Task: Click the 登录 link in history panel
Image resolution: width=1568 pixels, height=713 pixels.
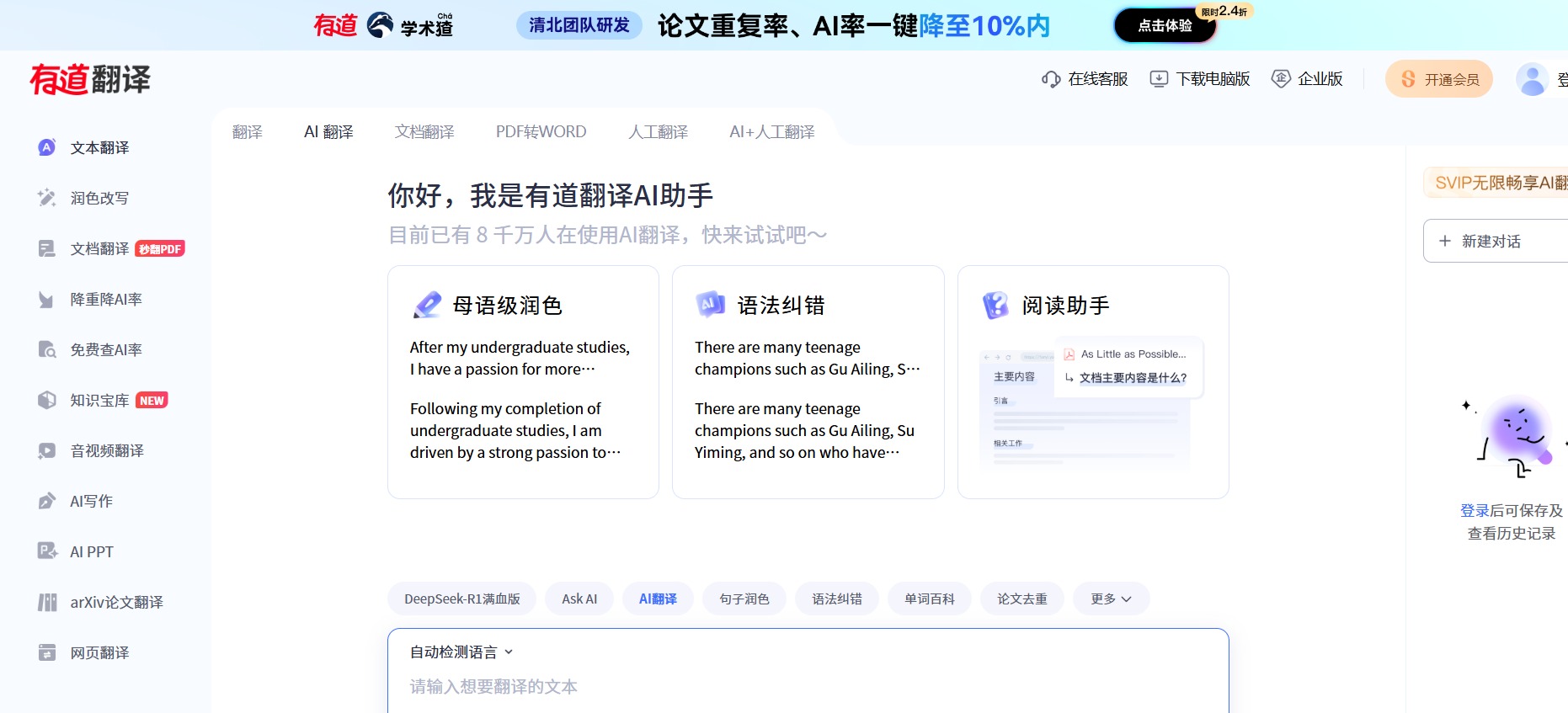Action: [x=1475, y=511]
